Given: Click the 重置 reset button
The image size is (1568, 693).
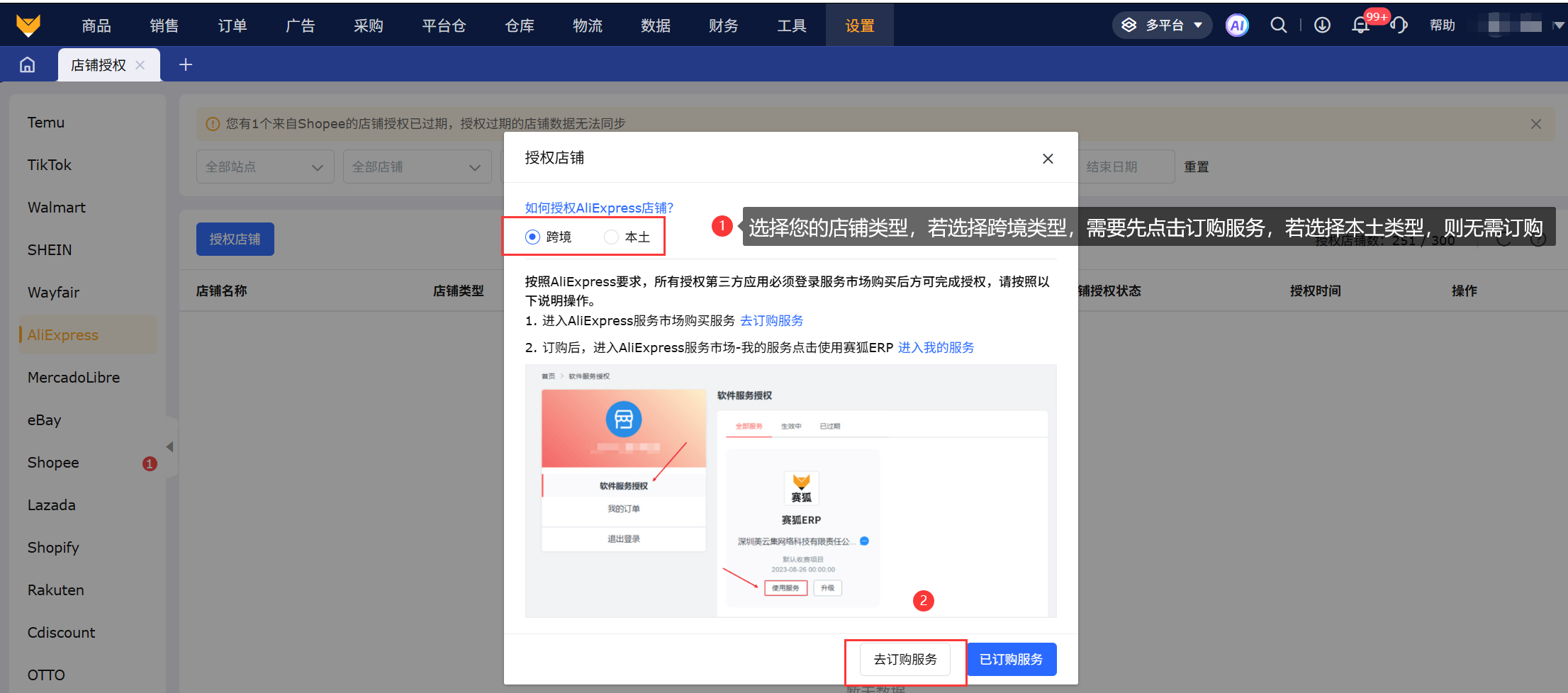Looking at the screenshot, I should pos(1197,167).
